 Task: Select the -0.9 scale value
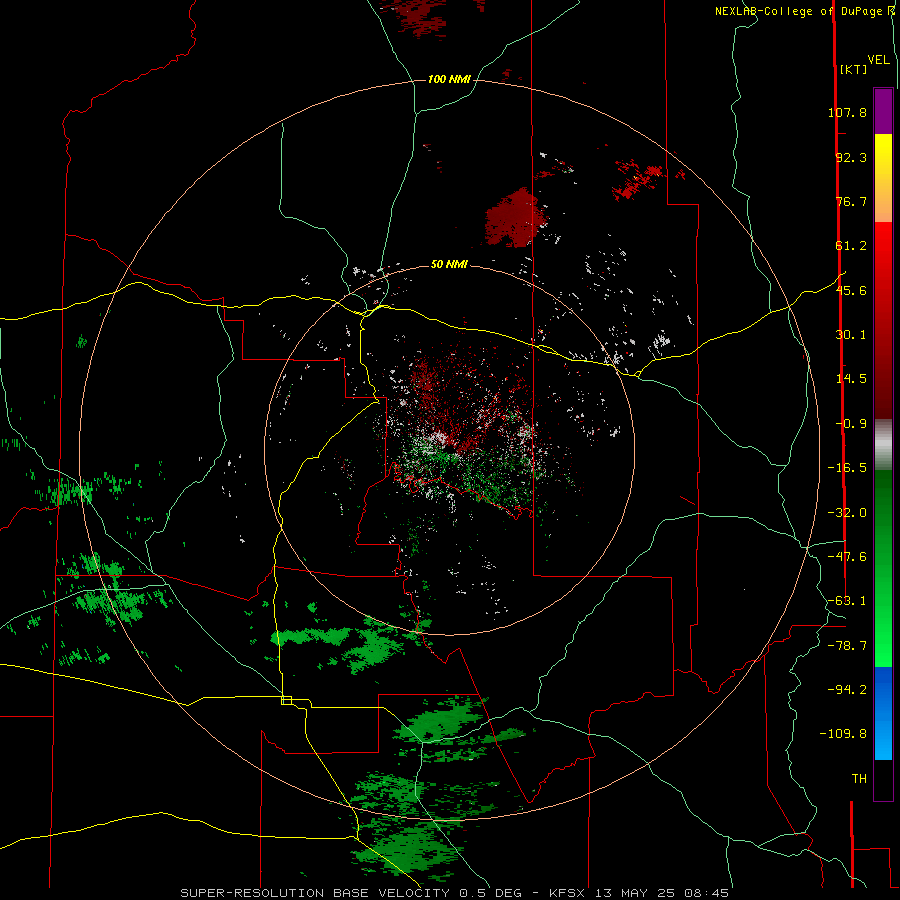tap(851, 424)
